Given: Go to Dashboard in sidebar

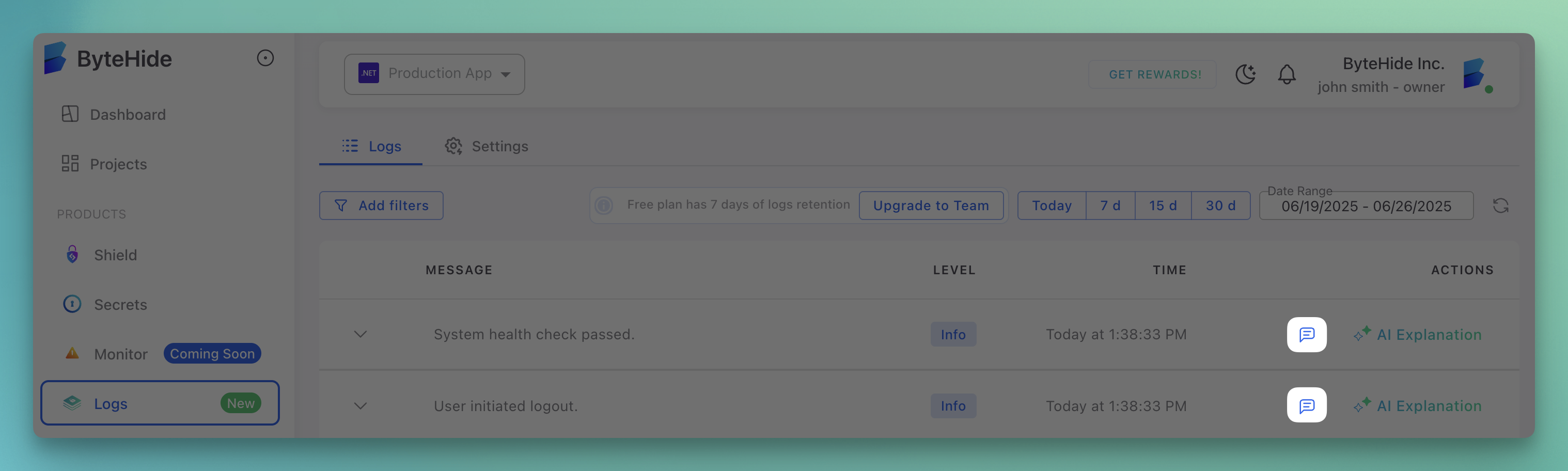Looking at the screenshot, I should coord(127,115).
